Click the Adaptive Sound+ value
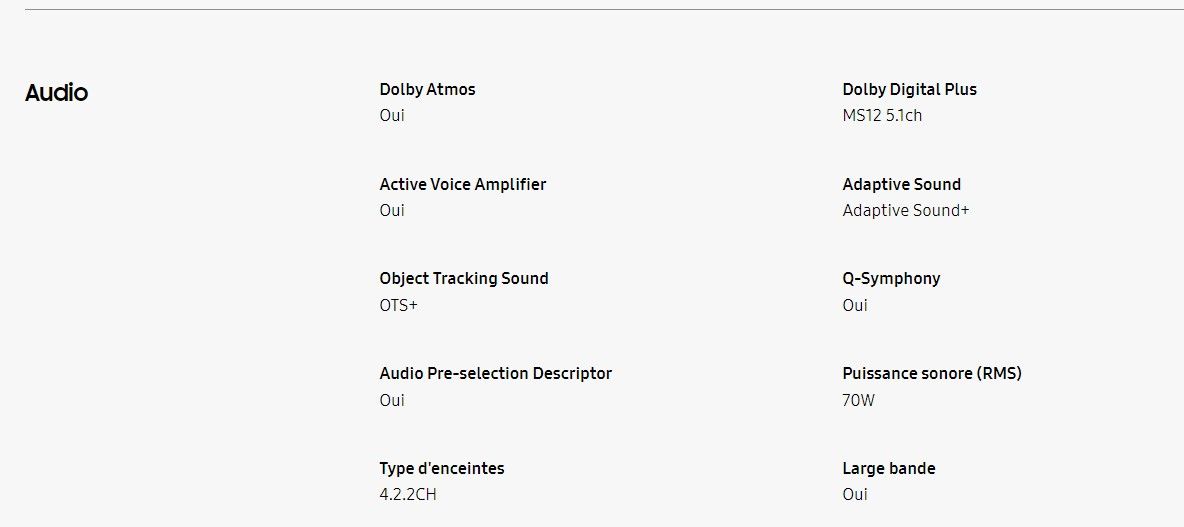The height and width of the screenshot is (527, 1184). point(905,211)
